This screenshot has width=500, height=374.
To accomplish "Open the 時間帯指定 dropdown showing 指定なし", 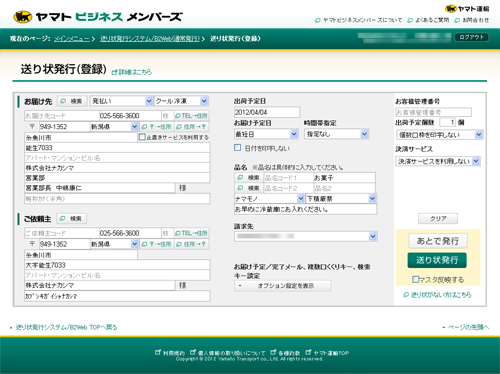I will [337, 134].
